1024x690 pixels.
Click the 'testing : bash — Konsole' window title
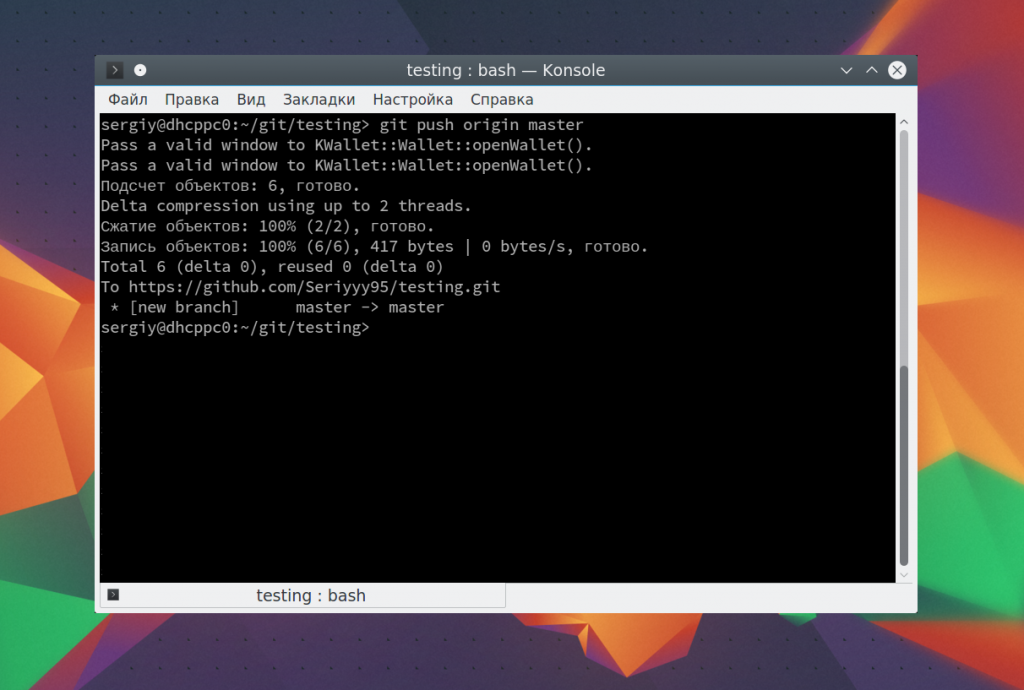click(505, 70)
